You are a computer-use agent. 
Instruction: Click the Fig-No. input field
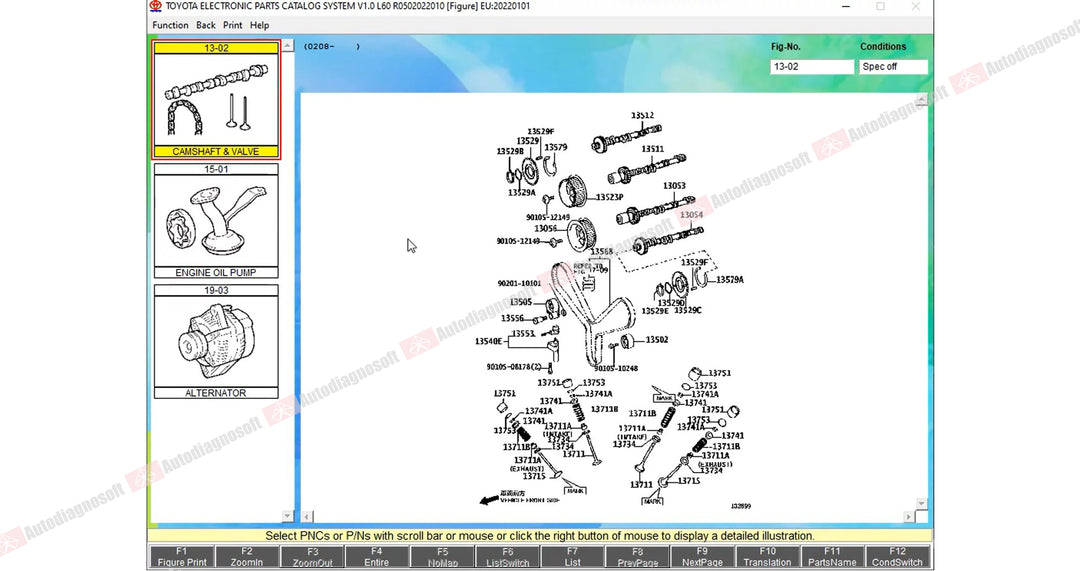tap(812, 67)
